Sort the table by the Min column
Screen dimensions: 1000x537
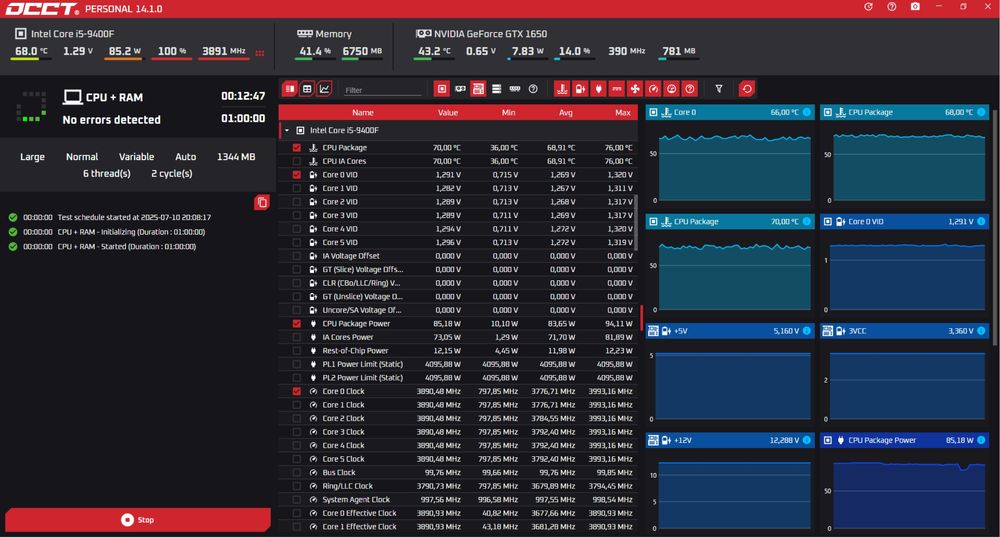[508, 112]
